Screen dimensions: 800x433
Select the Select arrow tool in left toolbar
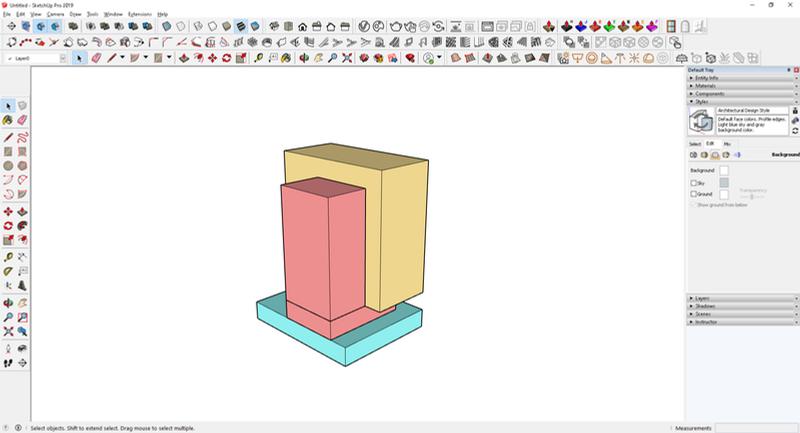tap(8, 106)
